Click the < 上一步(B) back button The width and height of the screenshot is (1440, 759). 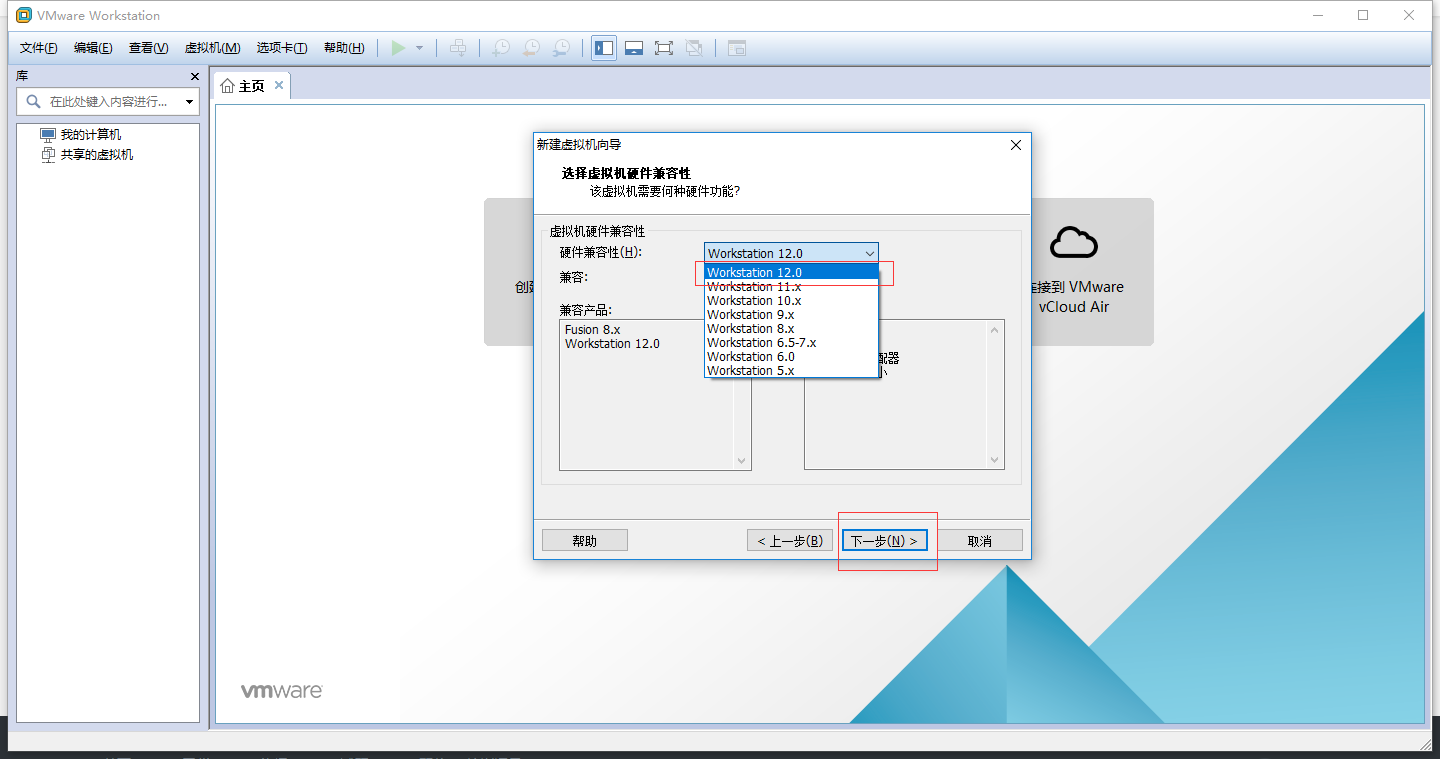[790, 540]
